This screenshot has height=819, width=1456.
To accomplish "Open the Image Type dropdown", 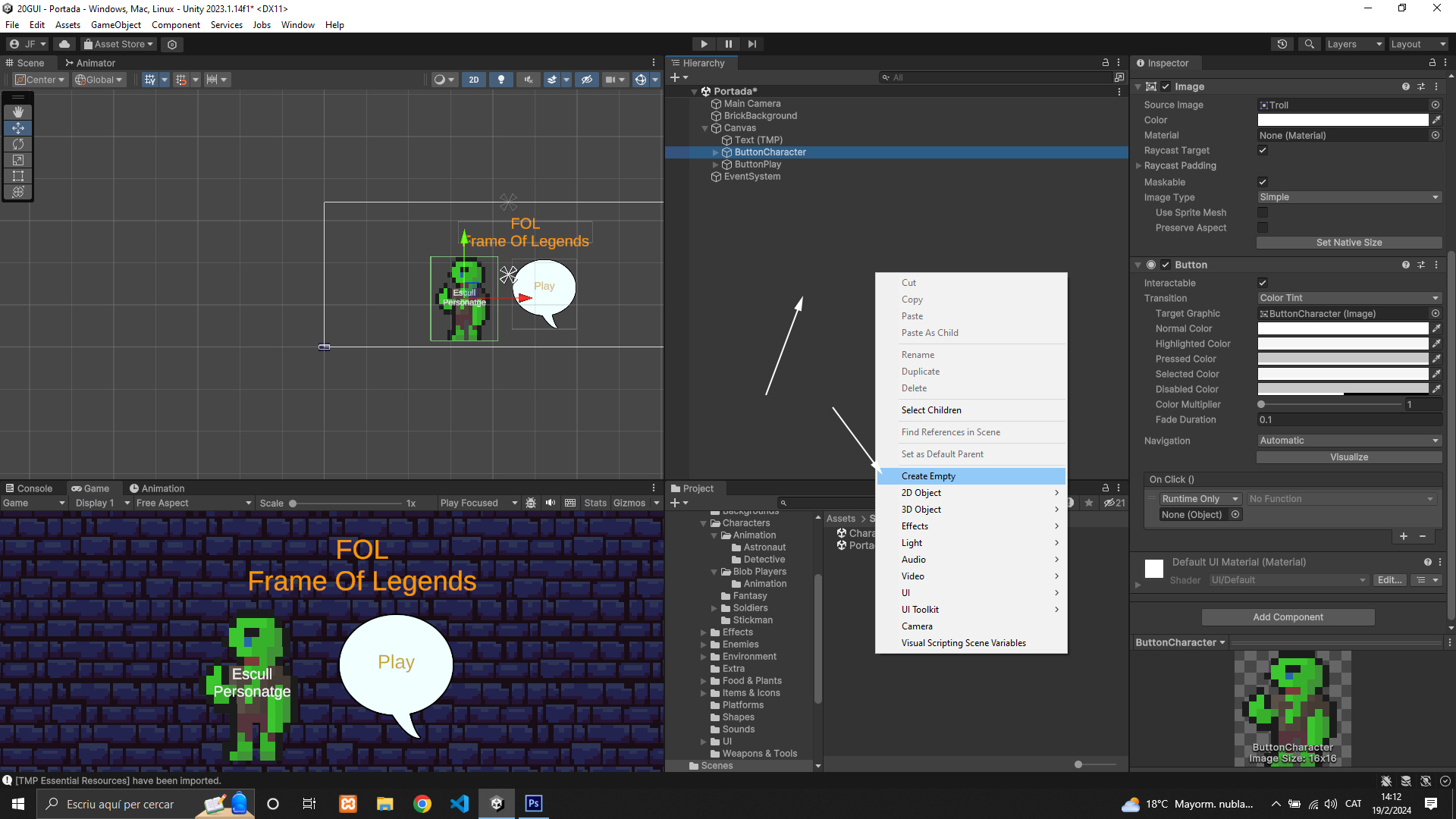I will [x=1348, y=197].
